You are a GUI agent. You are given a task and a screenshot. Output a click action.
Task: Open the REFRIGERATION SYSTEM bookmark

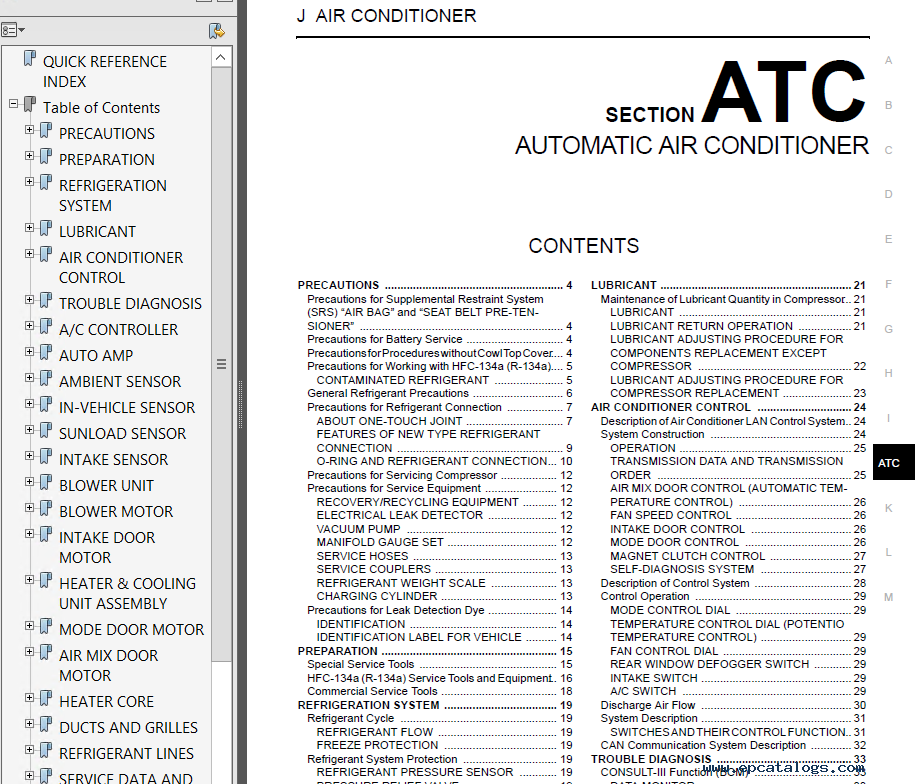coord(113,196)
